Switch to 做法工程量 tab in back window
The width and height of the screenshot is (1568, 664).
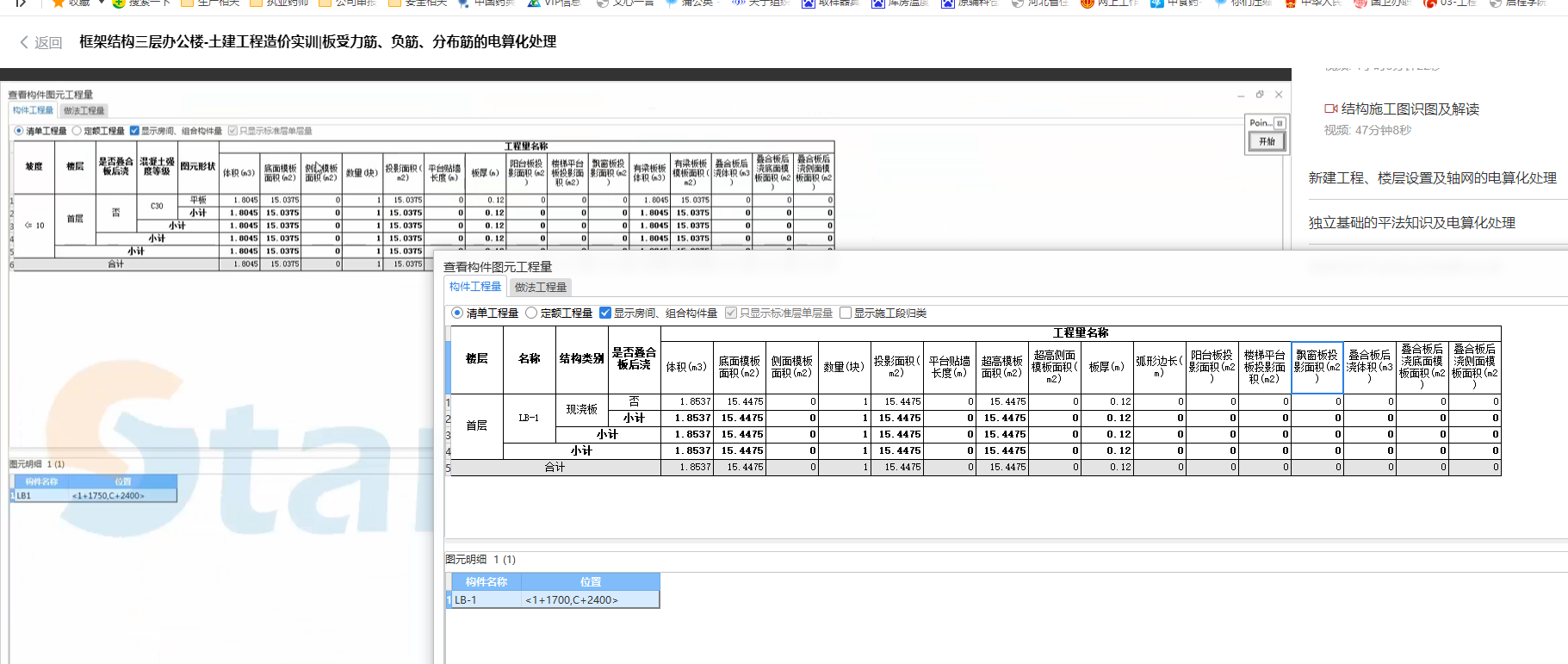84,110
